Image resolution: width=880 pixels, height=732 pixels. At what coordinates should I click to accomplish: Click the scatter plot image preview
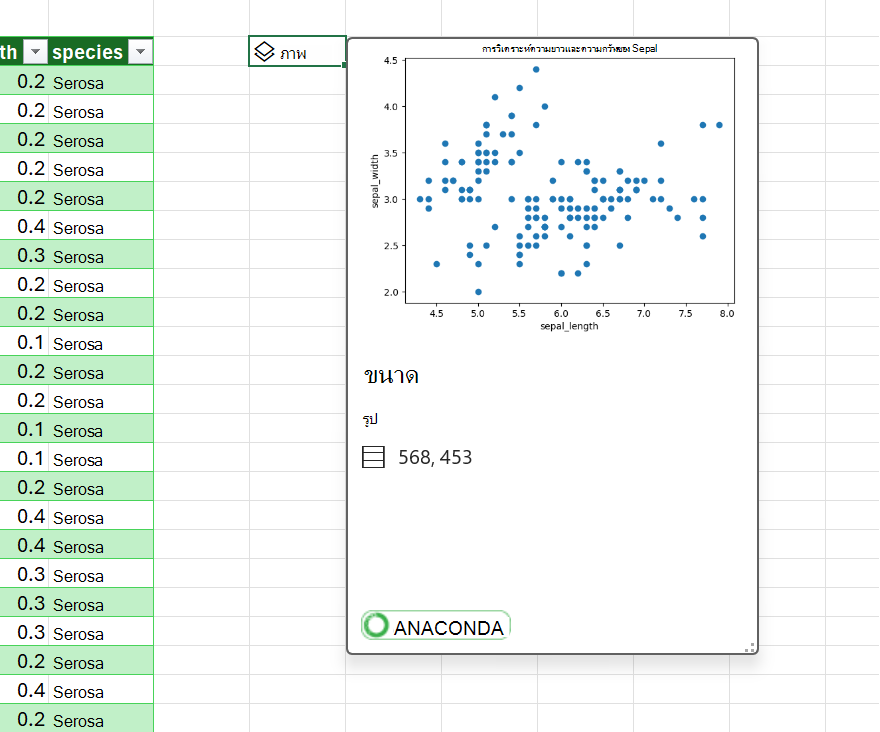coord(553,188)
